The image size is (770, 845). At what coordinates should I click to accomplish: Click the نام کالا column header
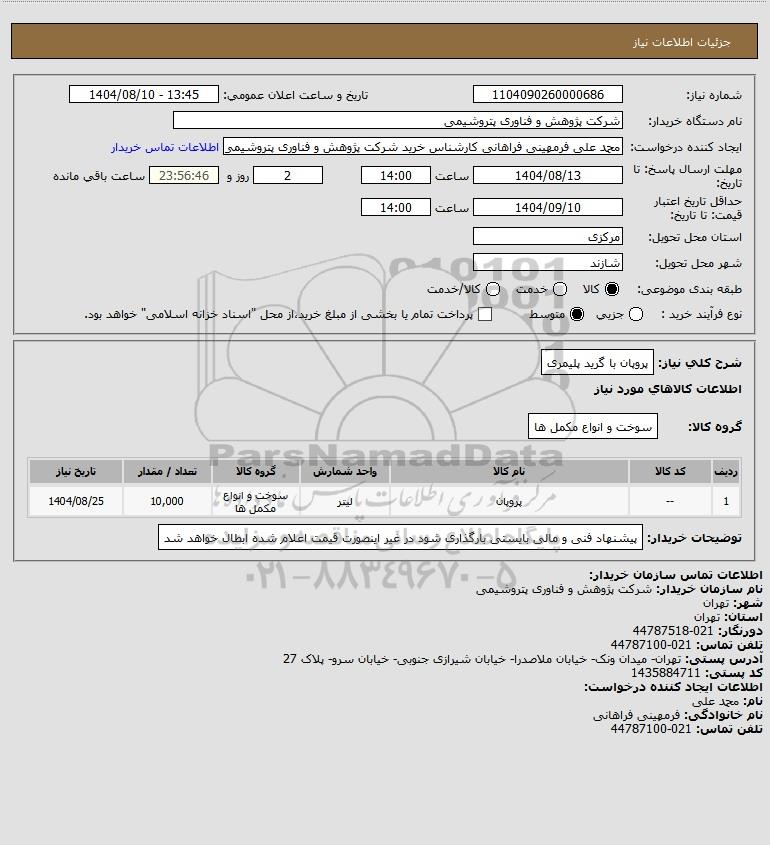(x=509, y=472)
